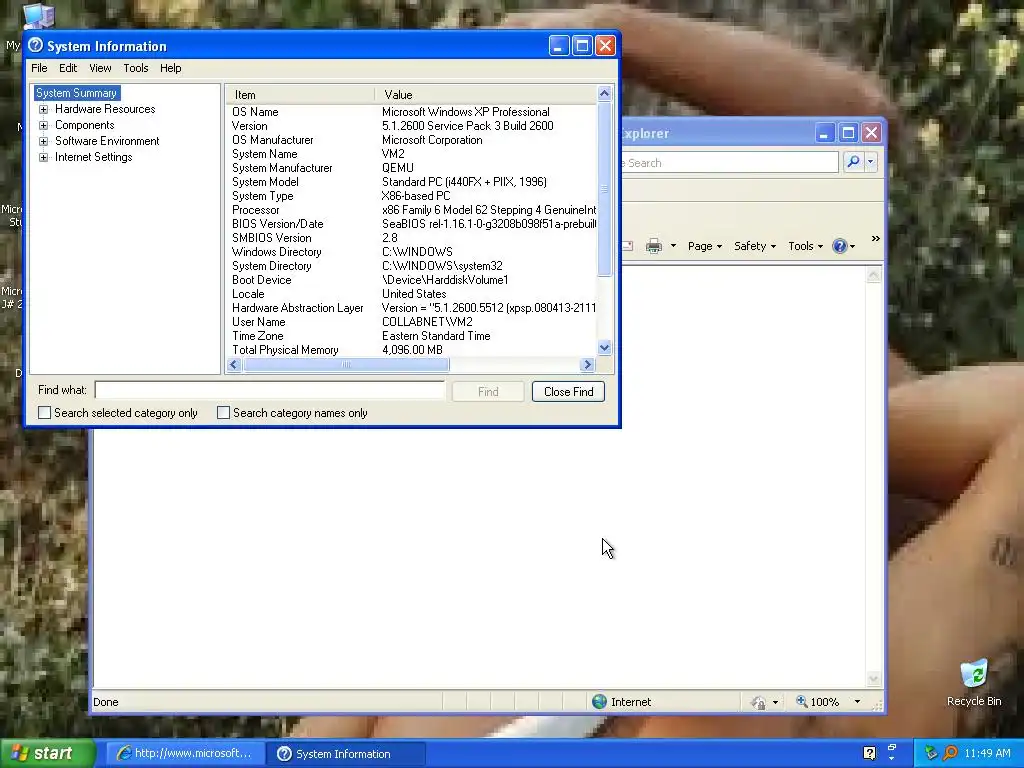Click the Protected Mode lock icon in status bar
The image size is (1024, 768).
click(758, 703)
